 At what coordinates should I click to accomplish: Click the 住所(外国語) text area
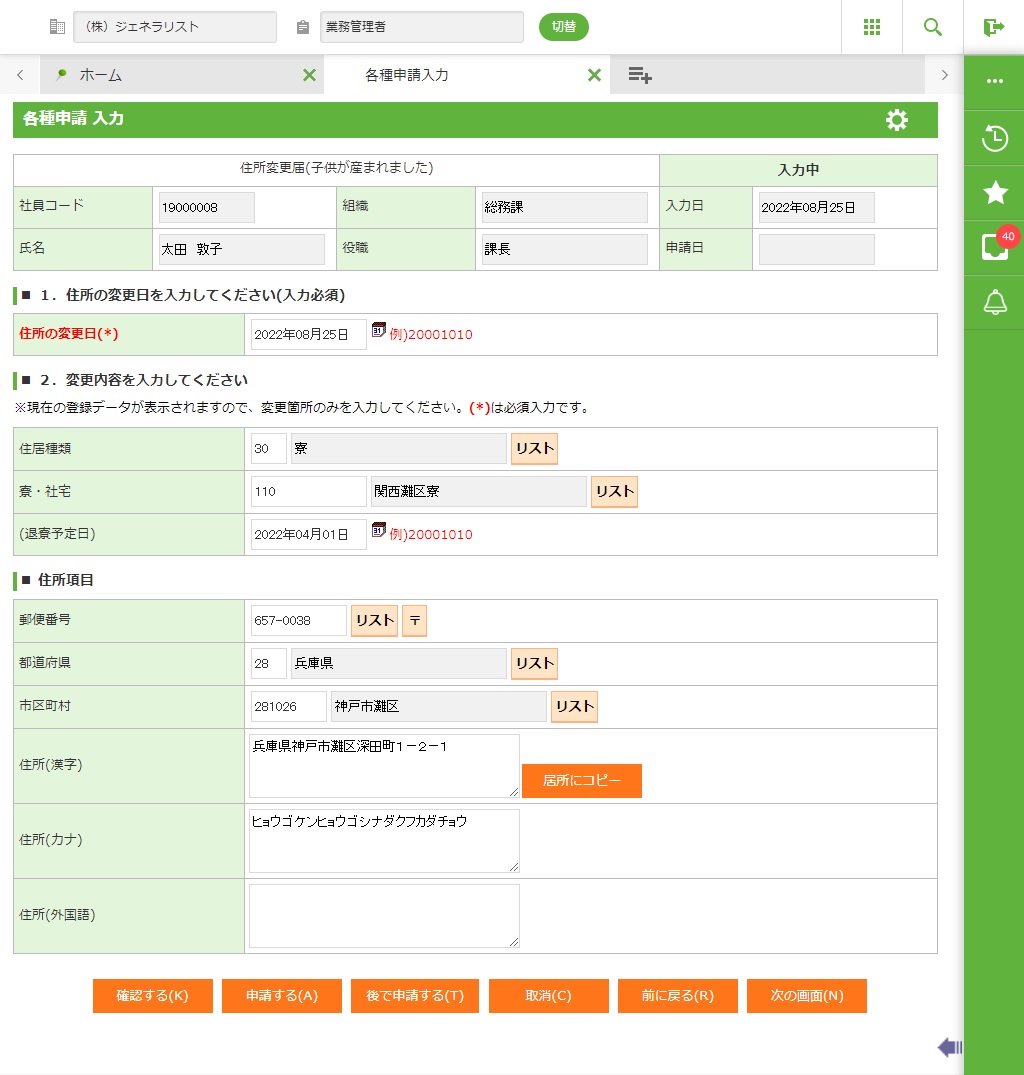384,915
